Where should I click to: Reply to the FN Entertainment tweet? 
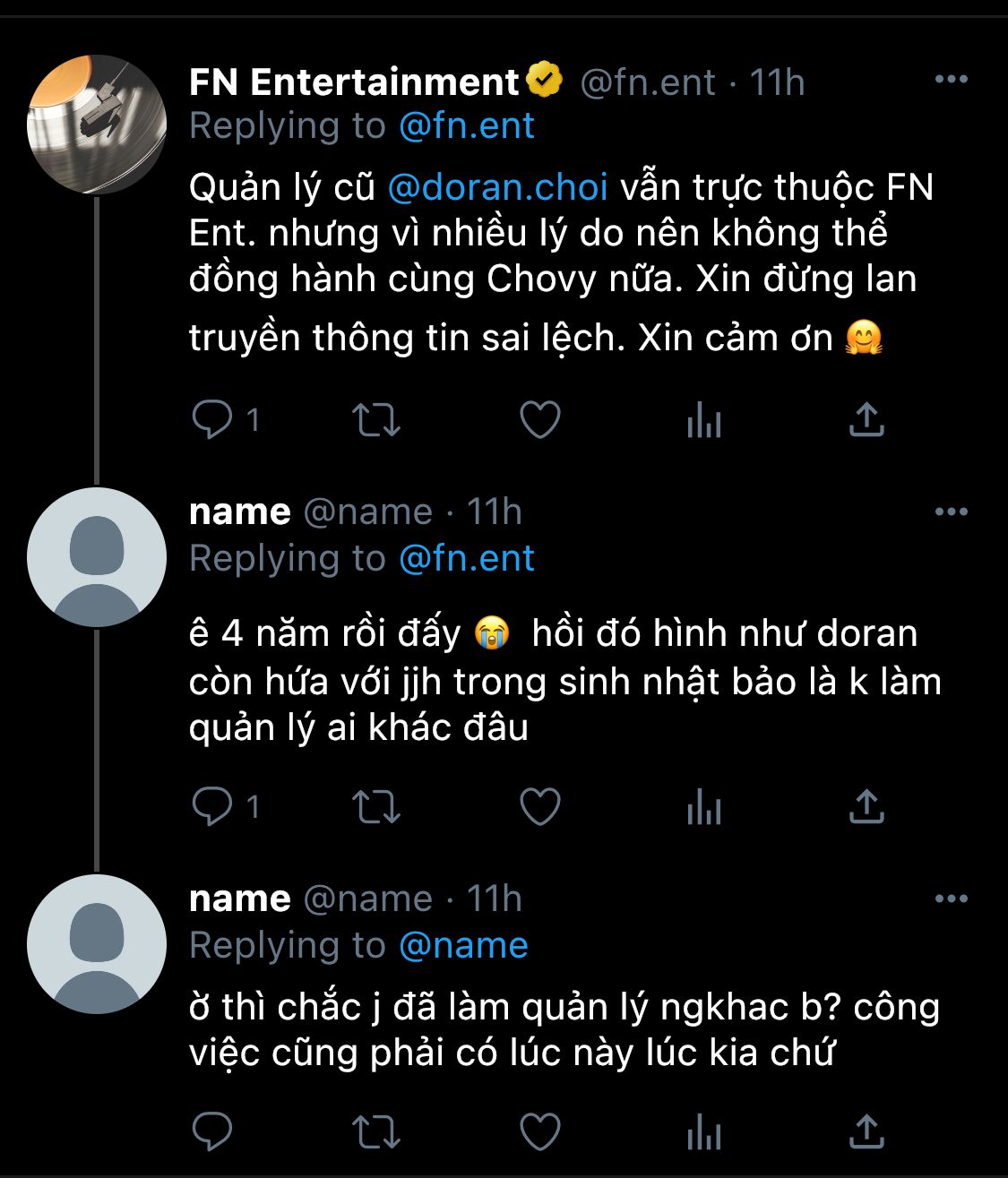[x=212, y=419]
